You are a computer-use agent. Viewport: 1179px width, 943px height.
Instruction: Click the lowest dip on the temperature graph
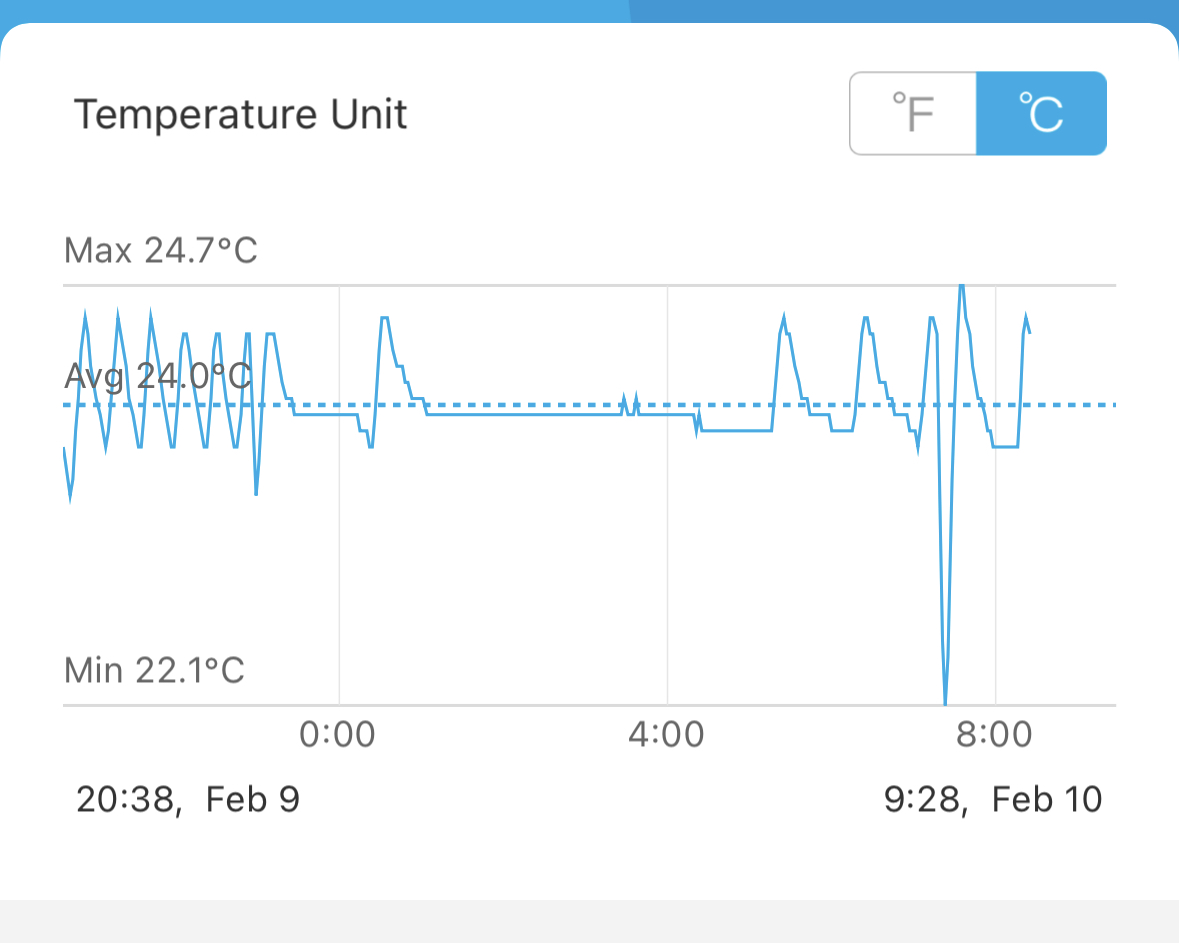pos(945,702)
